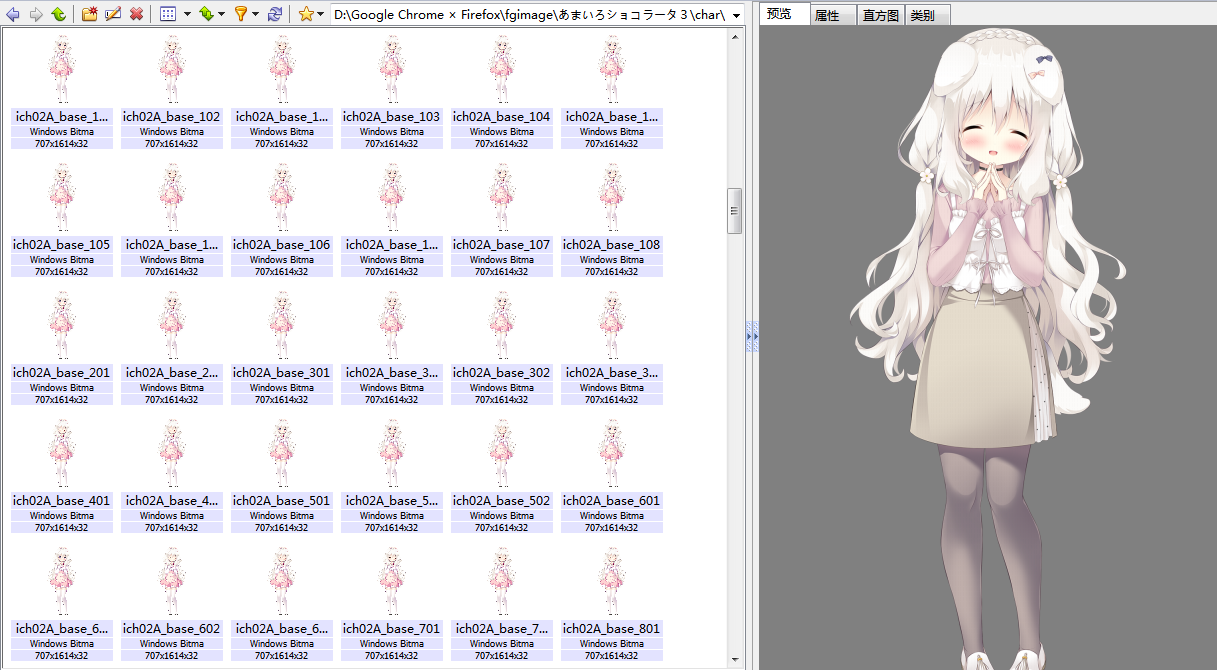Screen dimensions: 1217x670
Task: Click the file name ich02A_base_501
Action: (282, 501)
